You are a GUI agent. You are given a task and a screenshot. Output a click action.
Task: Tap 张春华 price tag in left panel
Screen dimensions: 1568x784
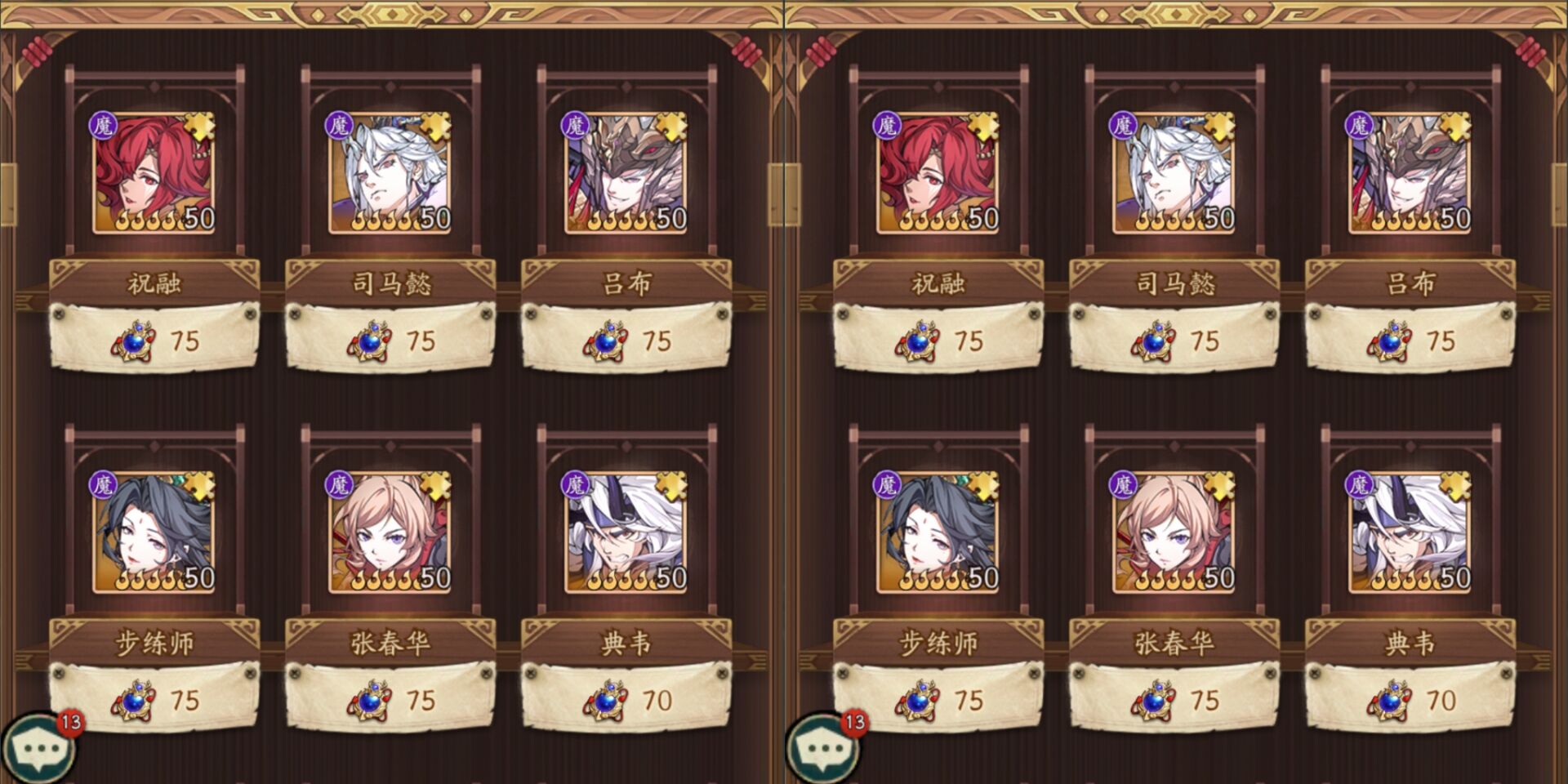point(390,698)
